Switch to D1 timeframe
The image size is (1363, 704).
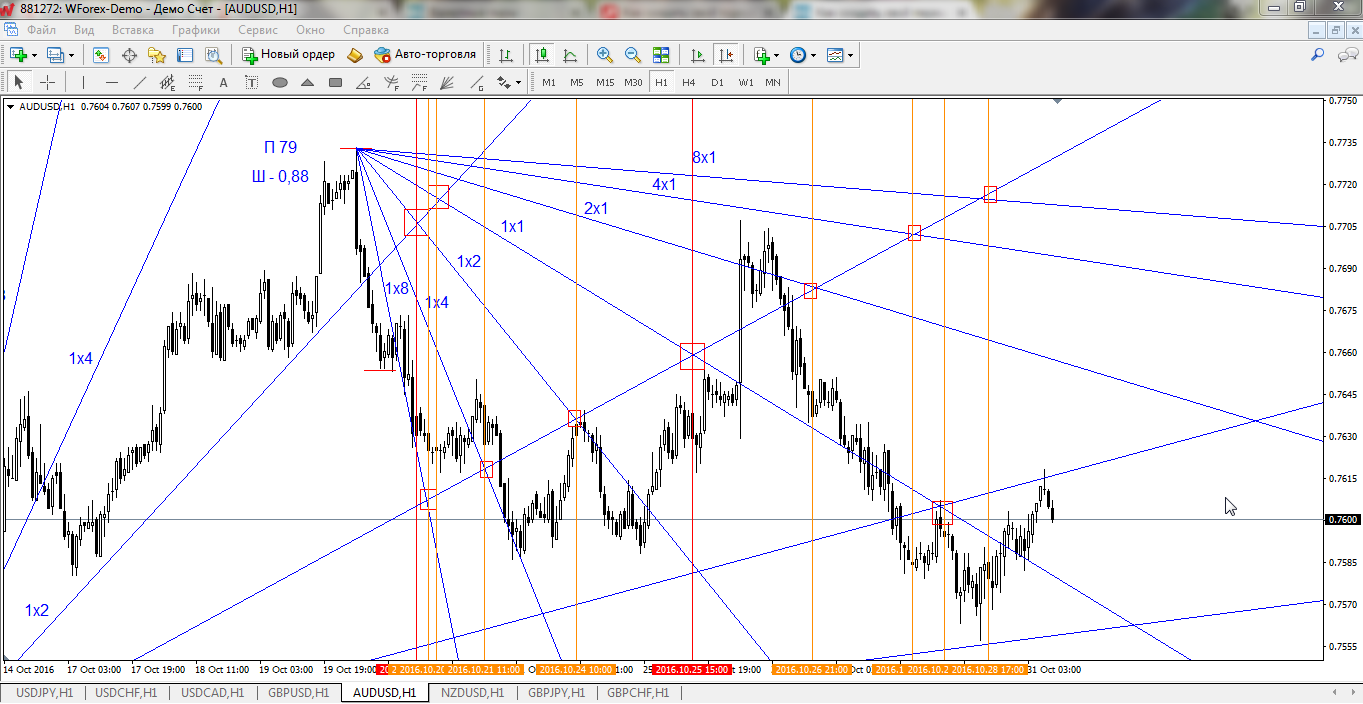(717, 82)
